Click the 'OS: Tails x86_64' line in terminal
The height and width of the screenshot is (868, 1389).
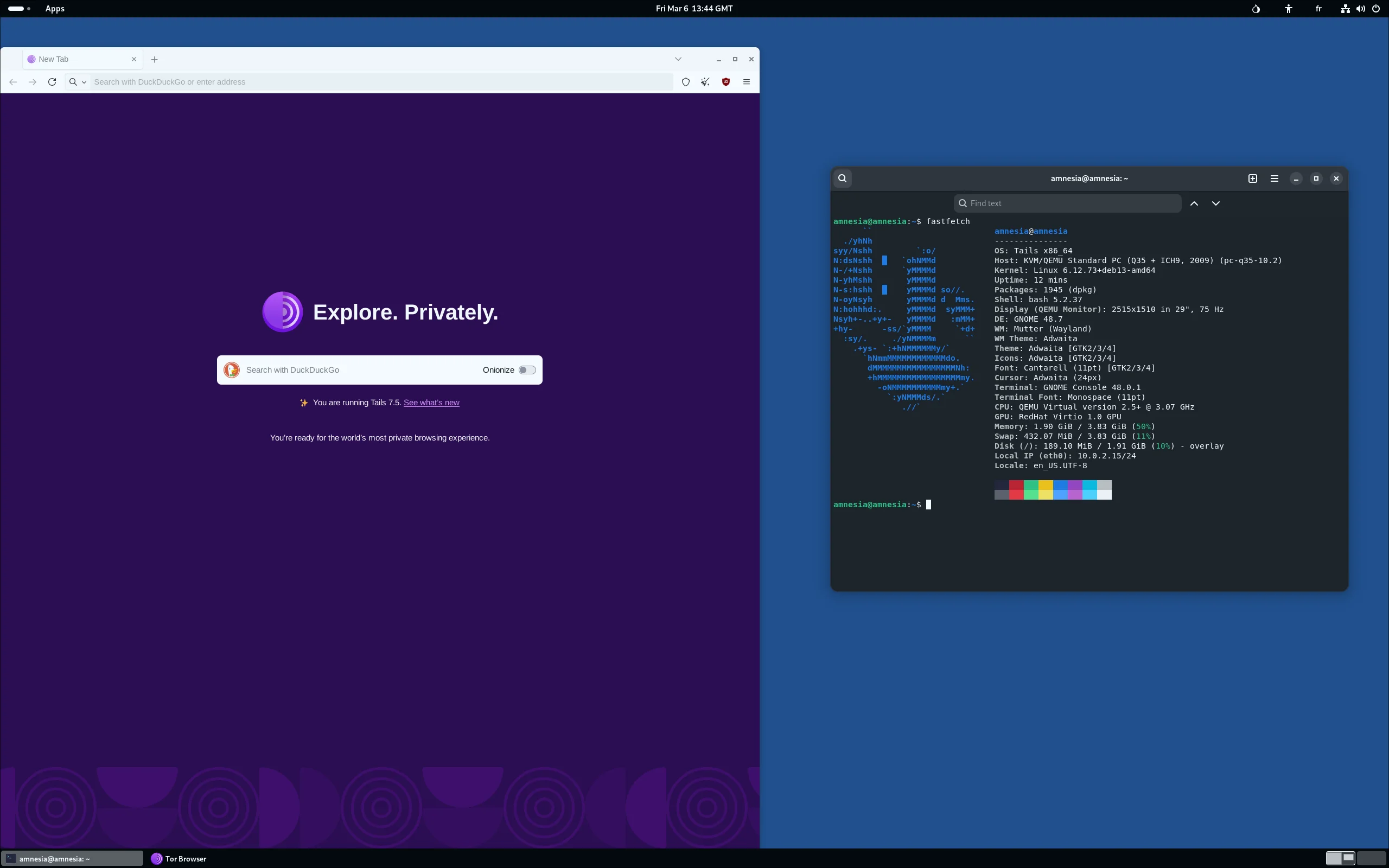click(1033, 251)
